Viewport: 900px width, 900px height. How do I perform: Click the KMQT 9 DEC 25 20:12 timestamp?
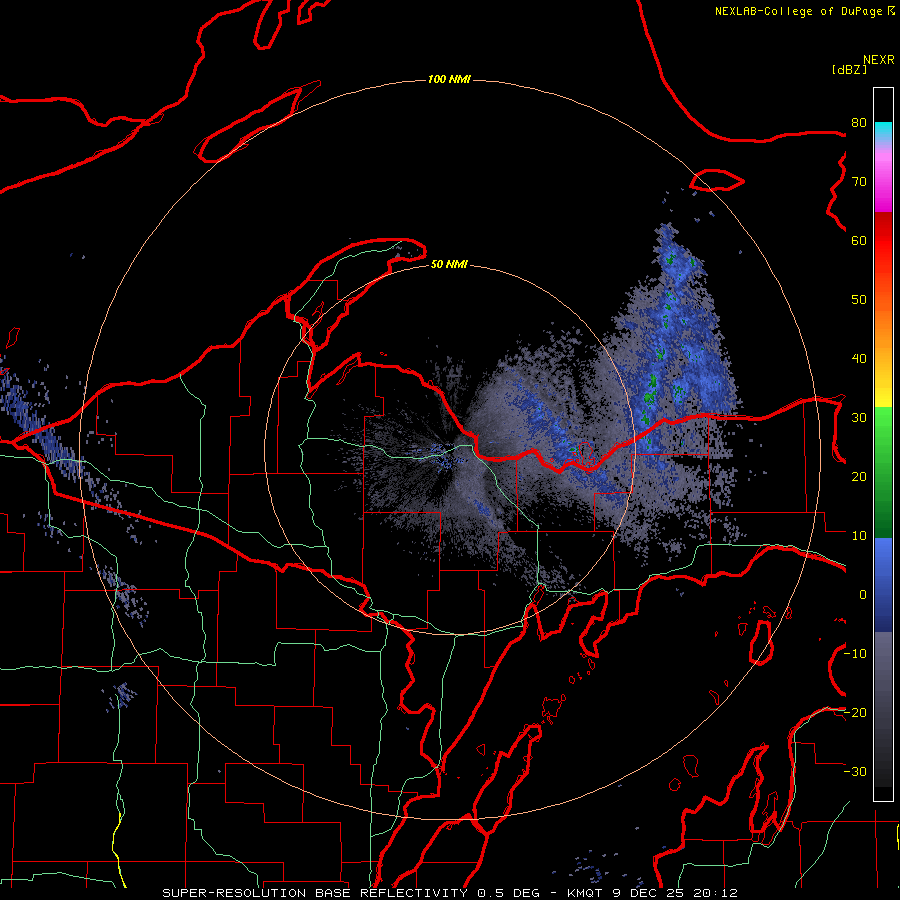coord(652,893)
